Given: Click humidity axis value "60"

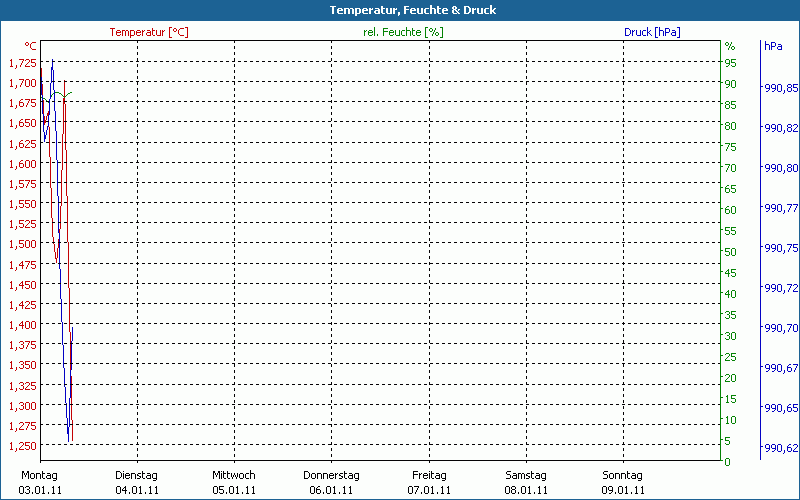Looking at the screenshot, I should 731,210.
